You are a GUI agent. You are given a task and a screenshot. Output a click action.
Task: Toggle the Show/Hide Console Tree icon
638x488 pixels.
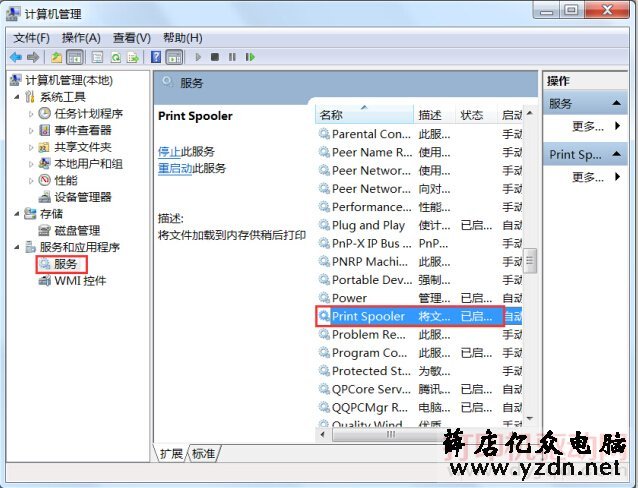tap(75, 57)
